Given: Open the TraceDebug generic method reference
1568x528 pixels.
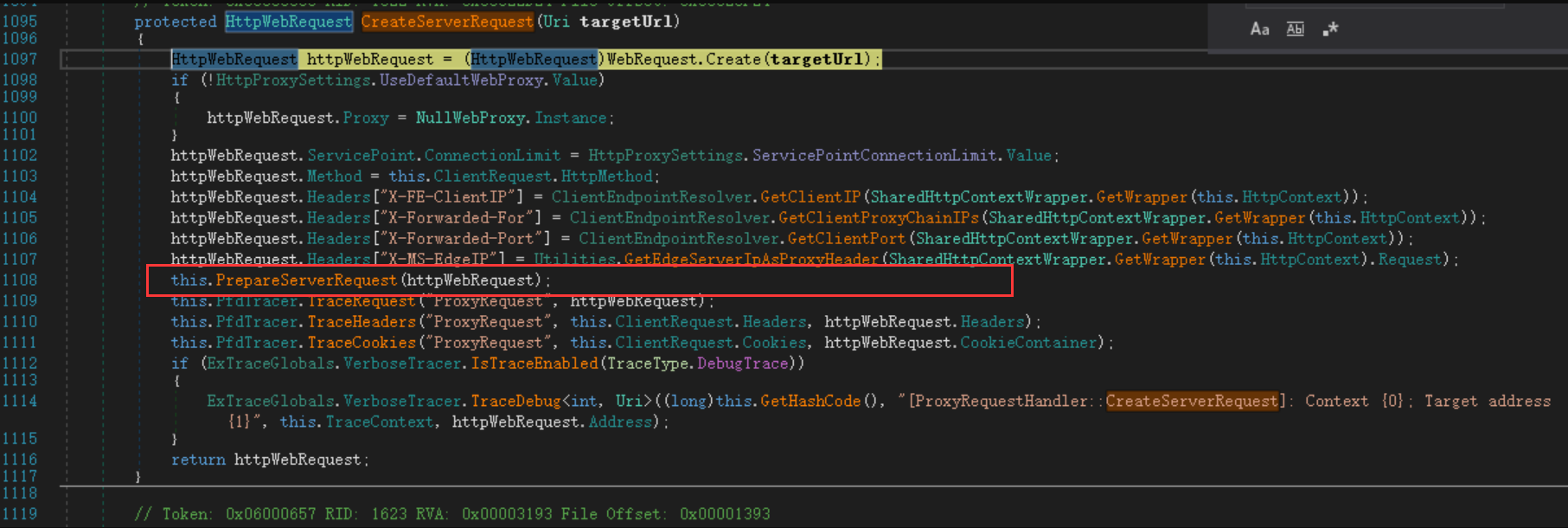Looking at the screenshot, I should click(x=515, y=402).
